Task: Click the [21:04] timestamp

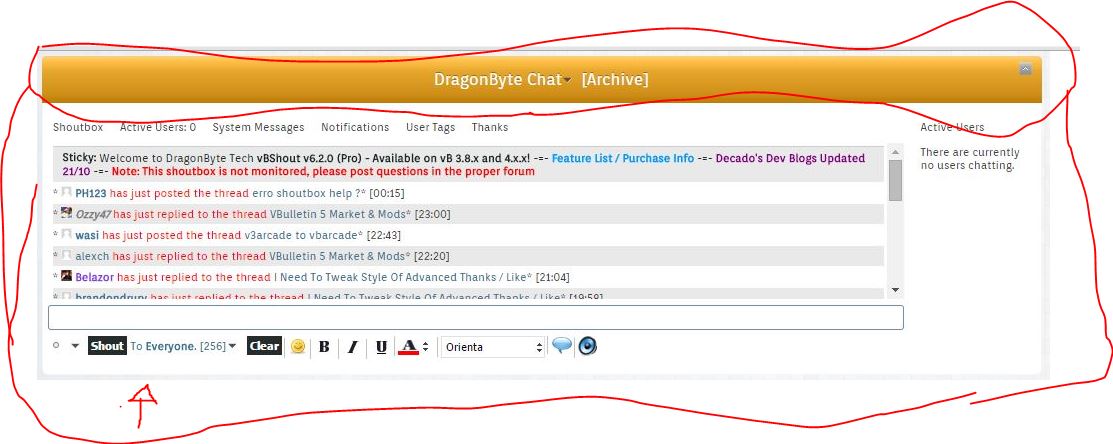Action: 552,277
